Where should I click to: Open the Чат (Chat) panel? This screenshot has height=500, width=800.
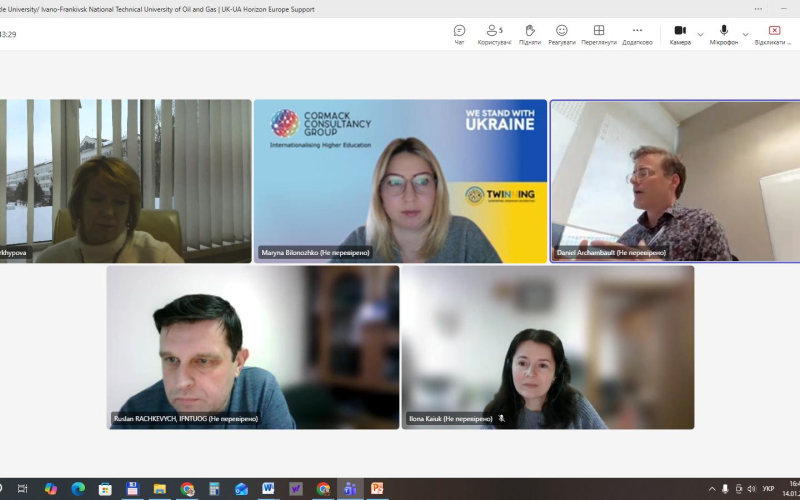click(459, 34)
